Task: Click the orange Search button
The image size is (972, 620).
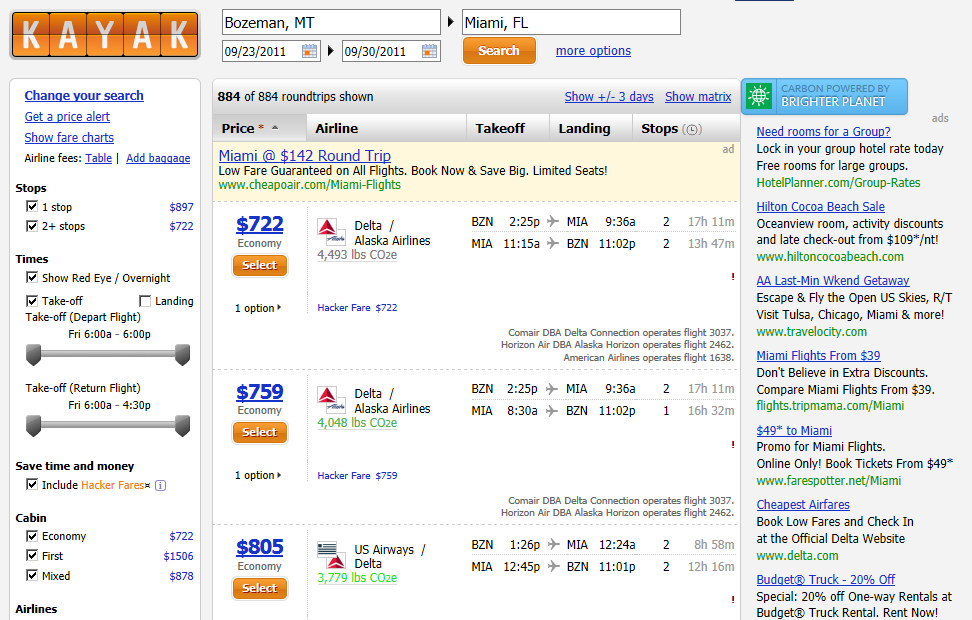Action: [499, 51]
